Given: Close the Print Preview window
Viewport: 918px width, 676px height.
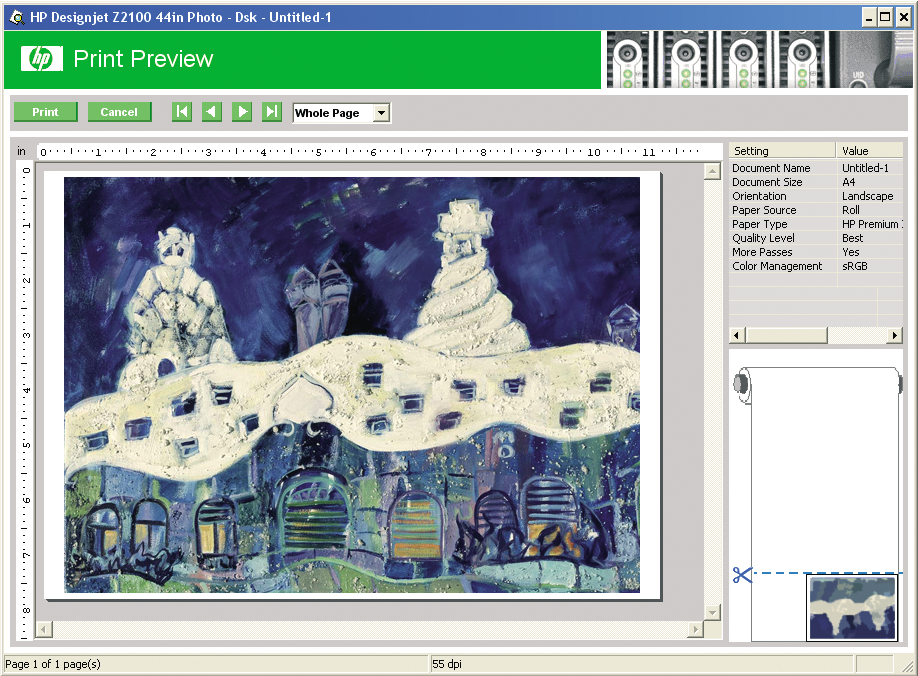Looking at the screenshot, I should (x=903, y=18).
